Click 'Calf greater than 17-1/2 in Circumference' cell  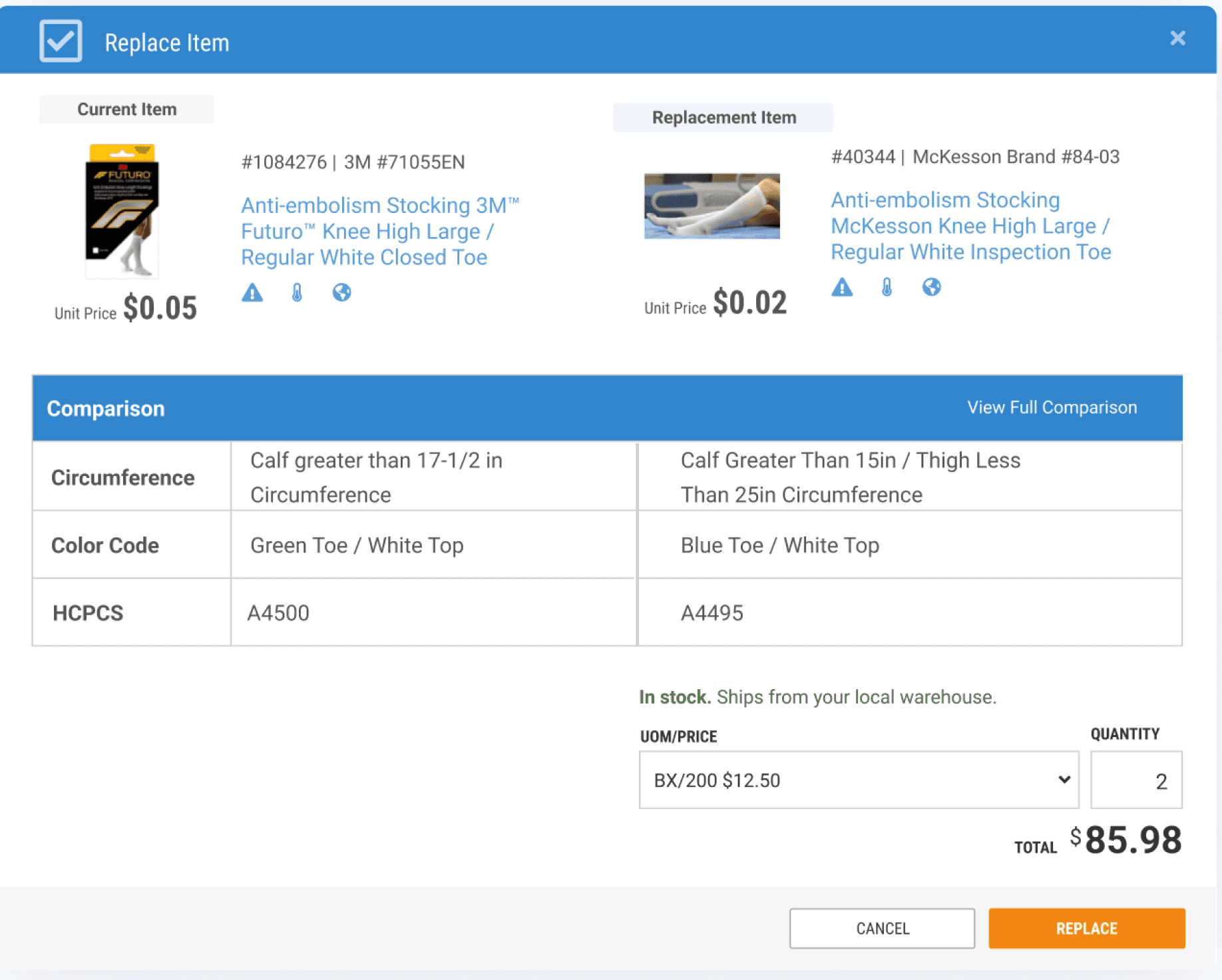(434, 477)
